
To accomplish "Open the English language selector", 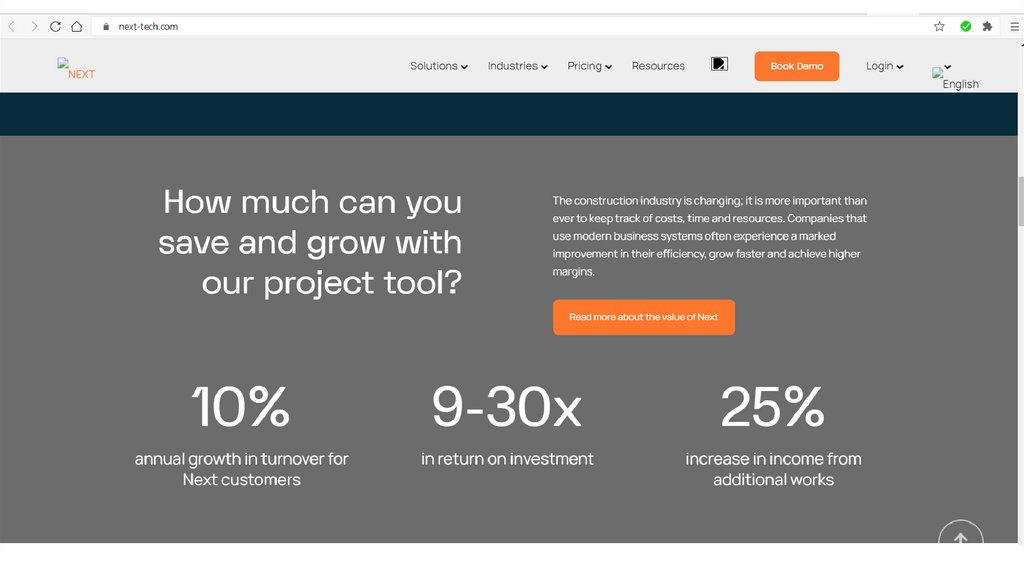I will [955, 78].
